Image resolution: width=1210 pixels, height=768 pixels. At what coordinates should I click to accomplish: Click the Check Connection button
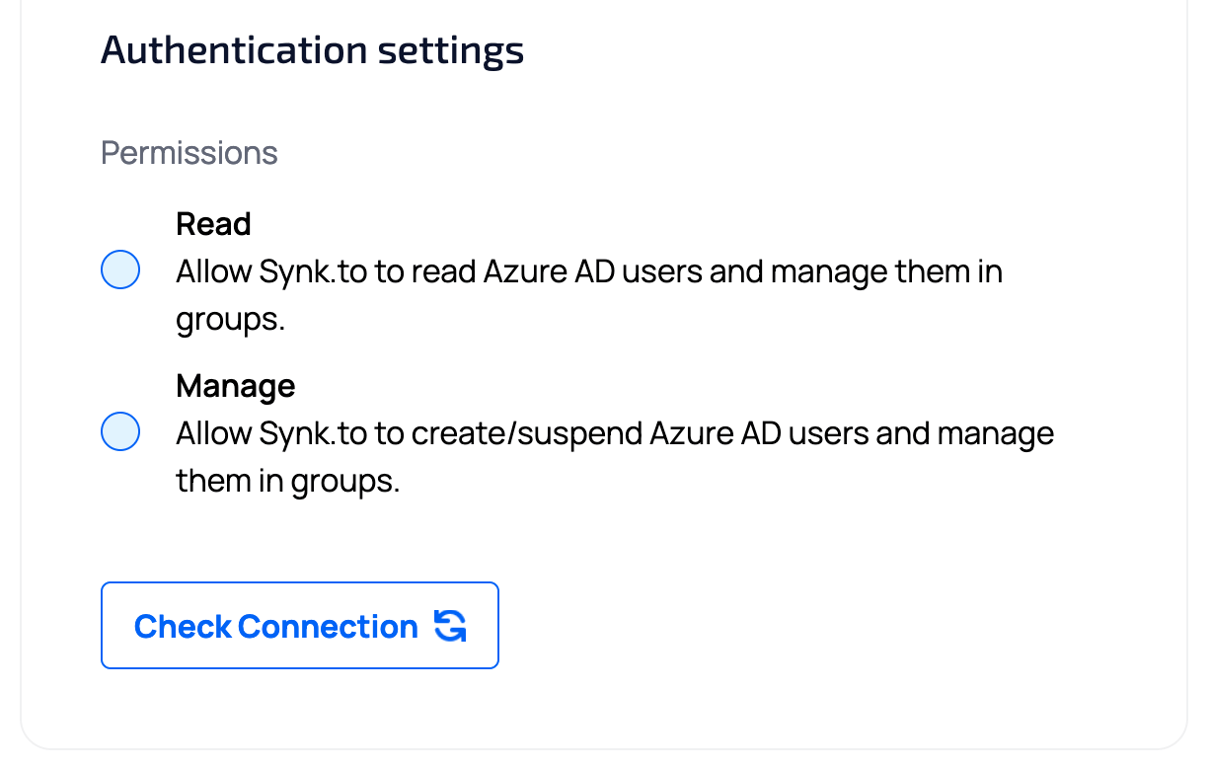(300, 625)
